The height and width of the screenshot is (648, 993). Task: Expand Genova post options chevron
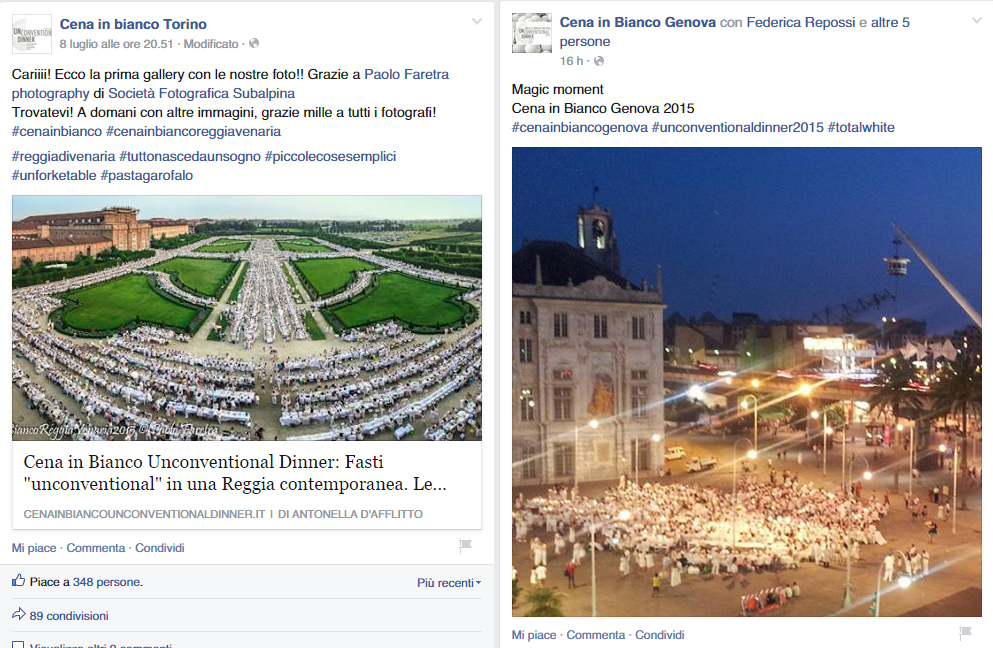coord(977,20)
